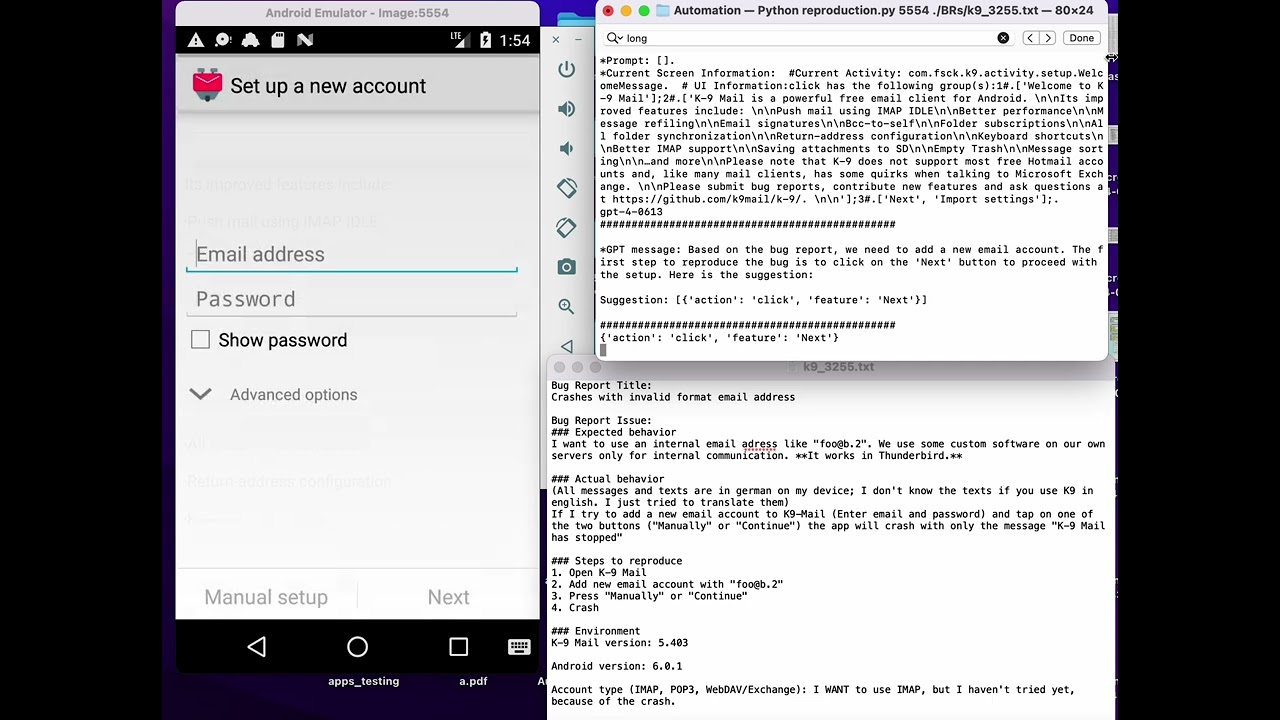Image resolution: width=1280 pixels, height=720 pixels.
Task: Click the a.pdf desktop file label
Action: point(473,681)
